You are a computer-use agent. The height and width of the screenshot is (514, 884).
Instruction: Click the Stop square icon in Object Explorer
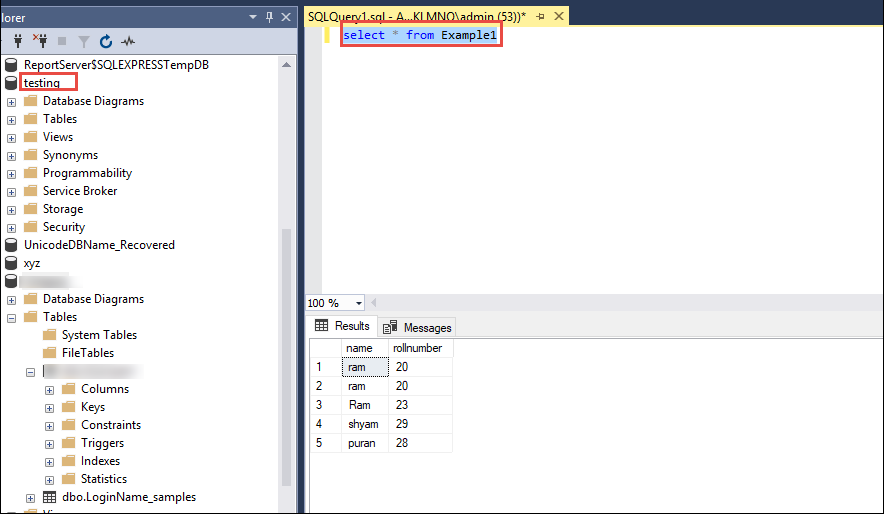[62, 41]
